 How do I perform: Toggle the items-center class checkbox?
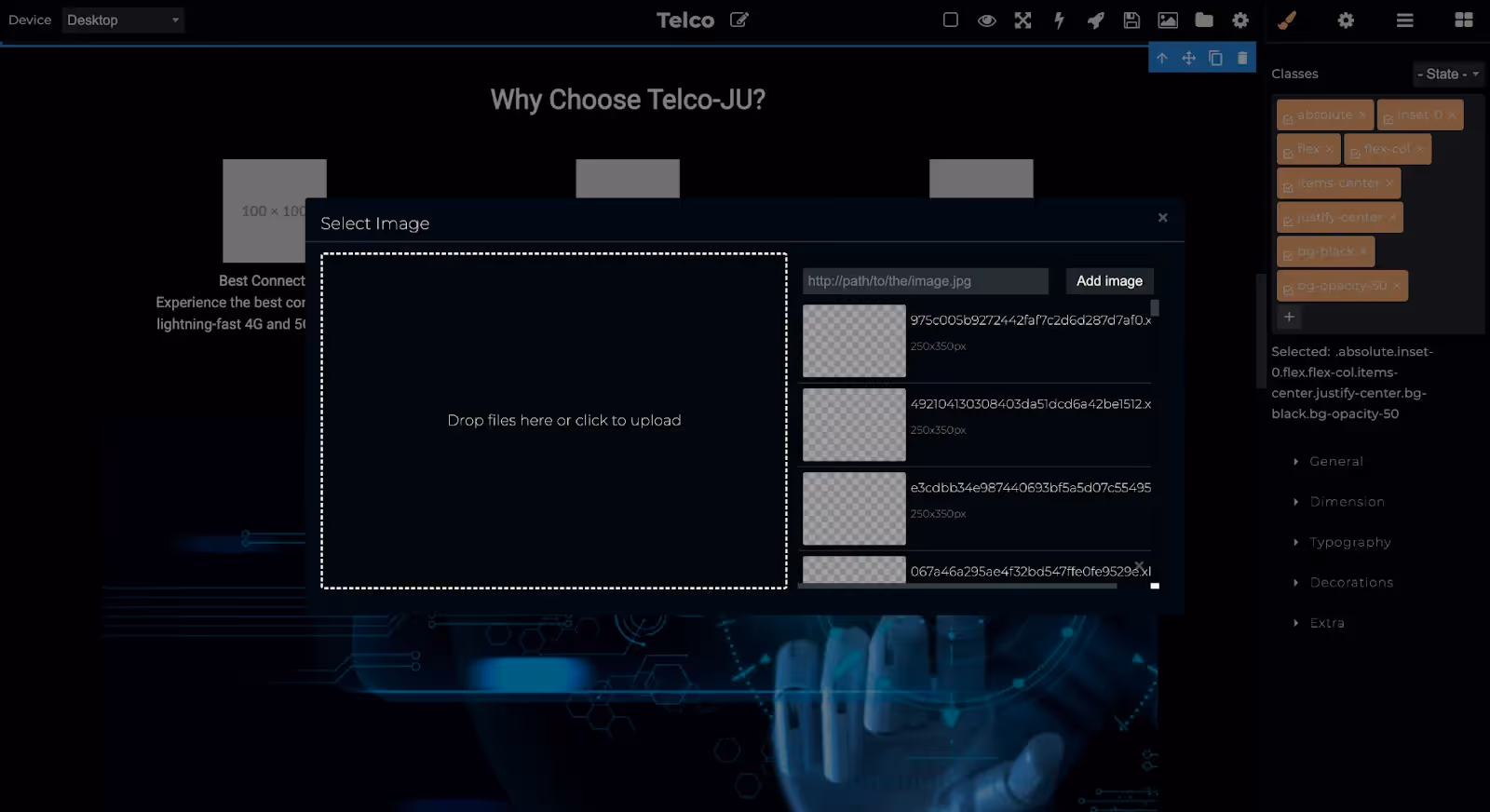tap(1288, 187)
